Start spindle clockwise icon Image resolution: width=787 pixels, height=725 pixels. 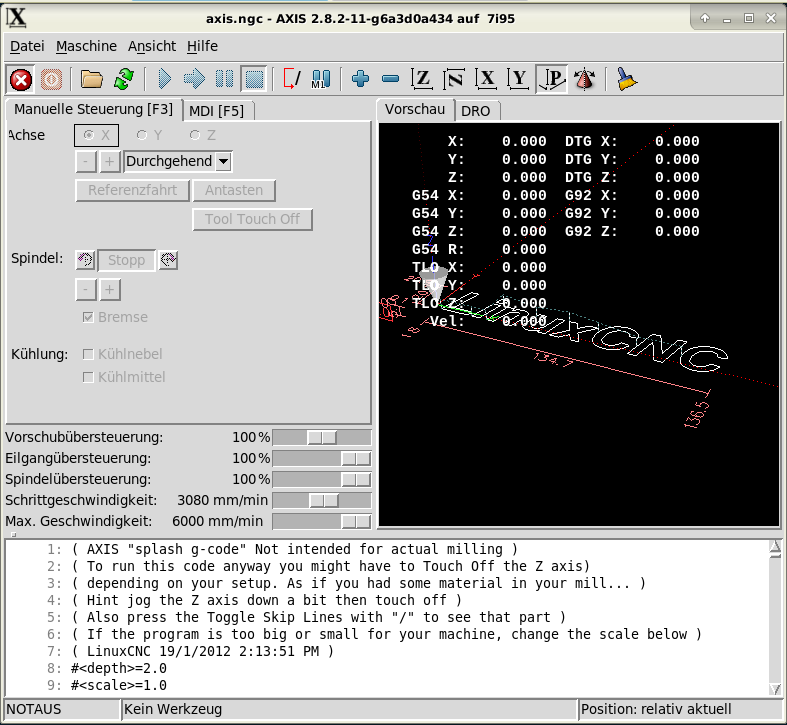pyautogui.click(x=168, y=260)
